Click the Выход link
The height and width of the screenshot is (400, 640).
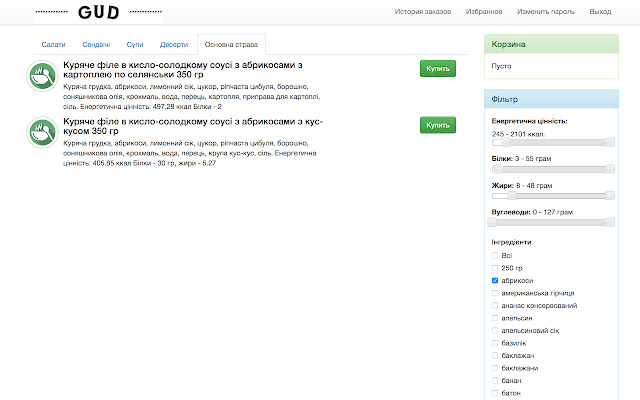coord(600,11)
